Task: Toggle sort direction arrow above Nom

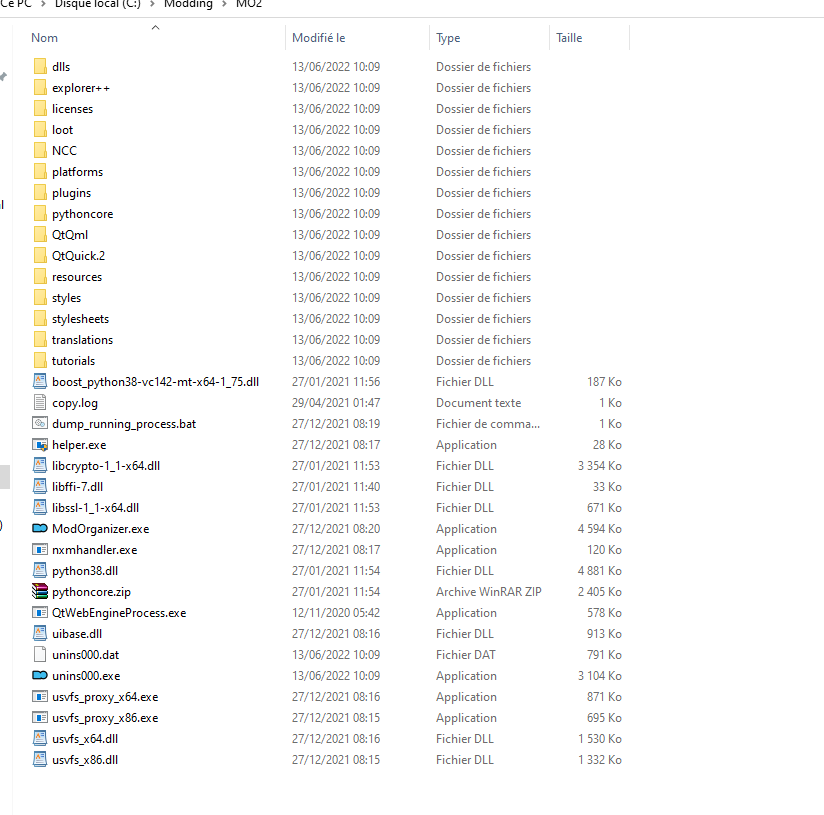Action: pyautogui.click(x=155, y=27)
